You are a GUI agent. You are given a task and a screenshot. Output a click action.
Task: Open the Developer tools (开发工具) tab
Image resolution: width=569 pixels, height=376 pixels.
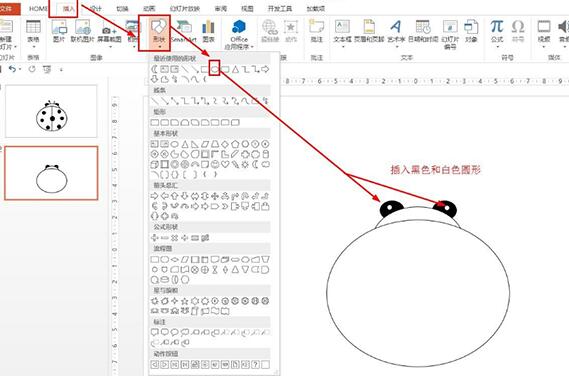point(279,8)
